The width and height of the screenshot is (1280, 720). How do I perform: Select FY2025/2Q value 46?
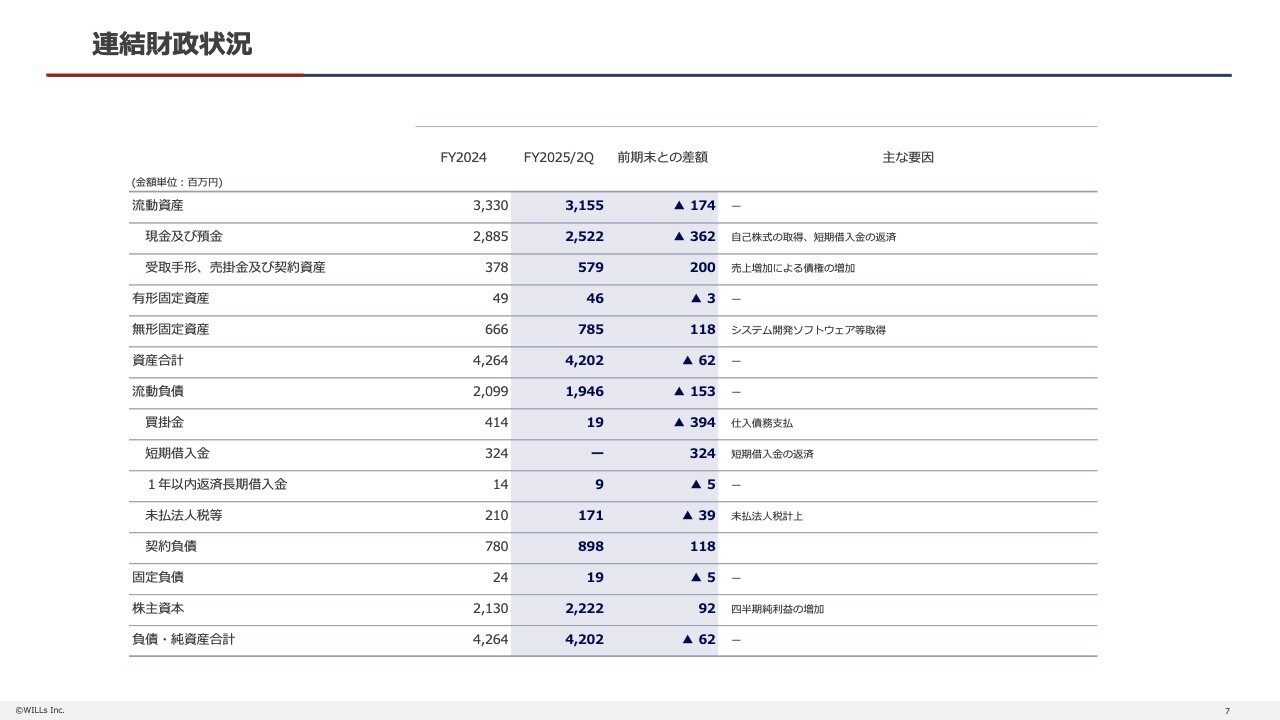pos(595,299)
